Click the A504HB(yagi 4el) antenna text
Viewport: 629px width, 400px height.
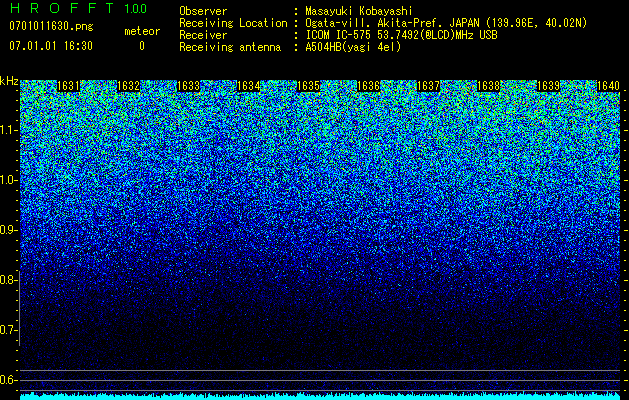[353, 47]
